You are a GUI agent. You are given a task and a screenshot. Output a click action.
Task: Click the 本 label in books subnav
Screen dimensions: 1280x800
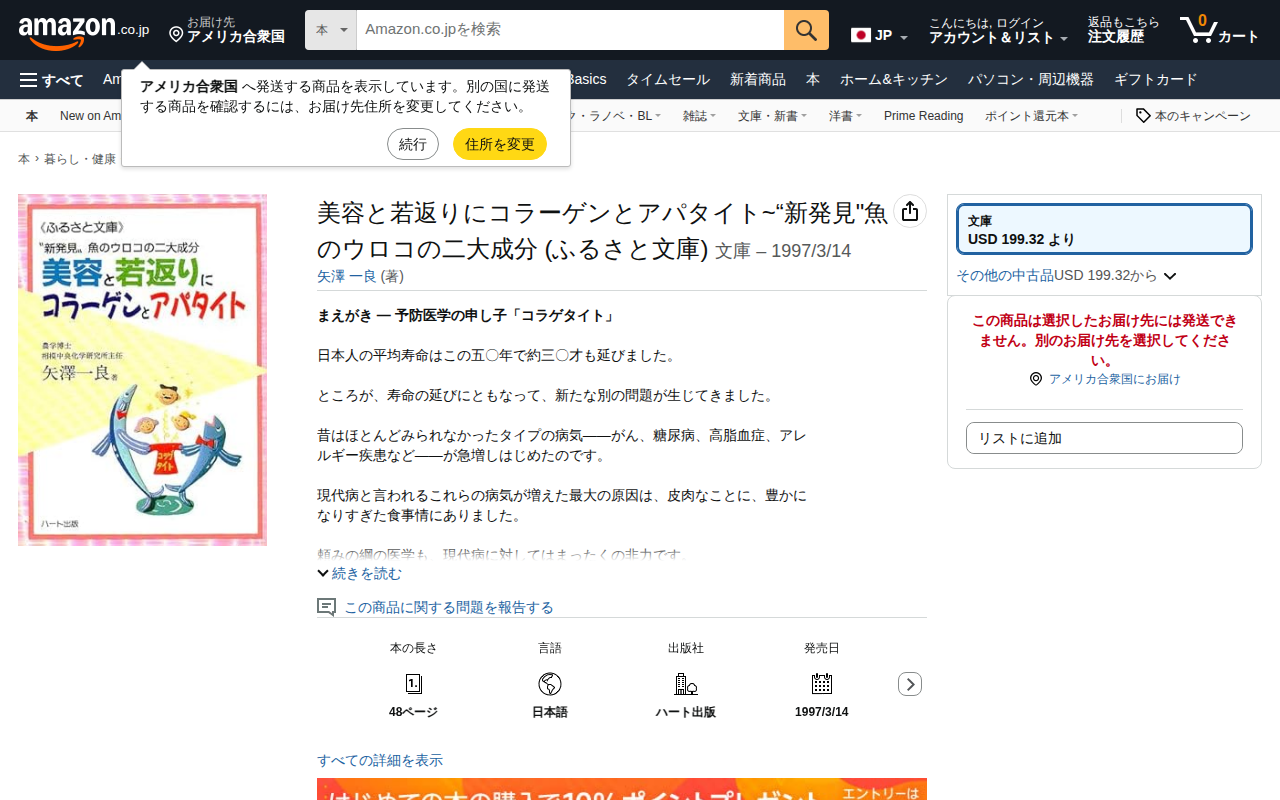click(x=32, y=116)
